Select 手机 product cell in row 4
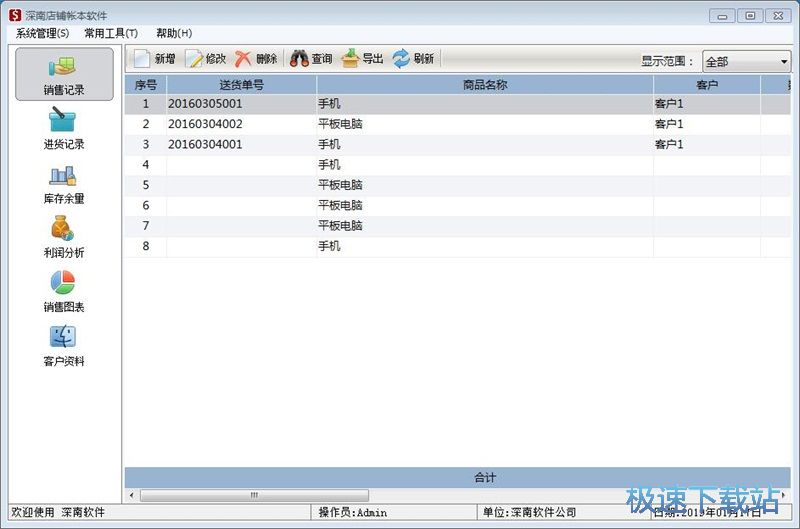Image resolution: width=800 pixels, height=529 pixels. pos(485,165)
